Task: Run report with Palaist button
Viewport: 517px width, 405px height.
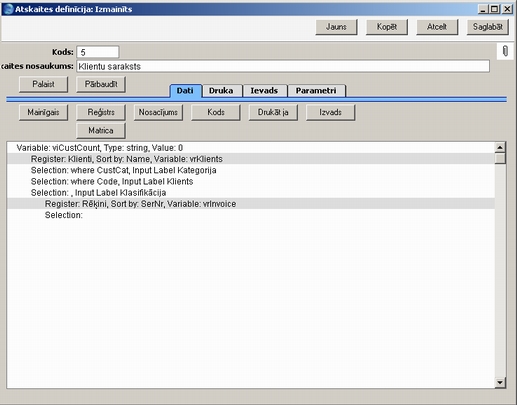Action: point(43,84)
